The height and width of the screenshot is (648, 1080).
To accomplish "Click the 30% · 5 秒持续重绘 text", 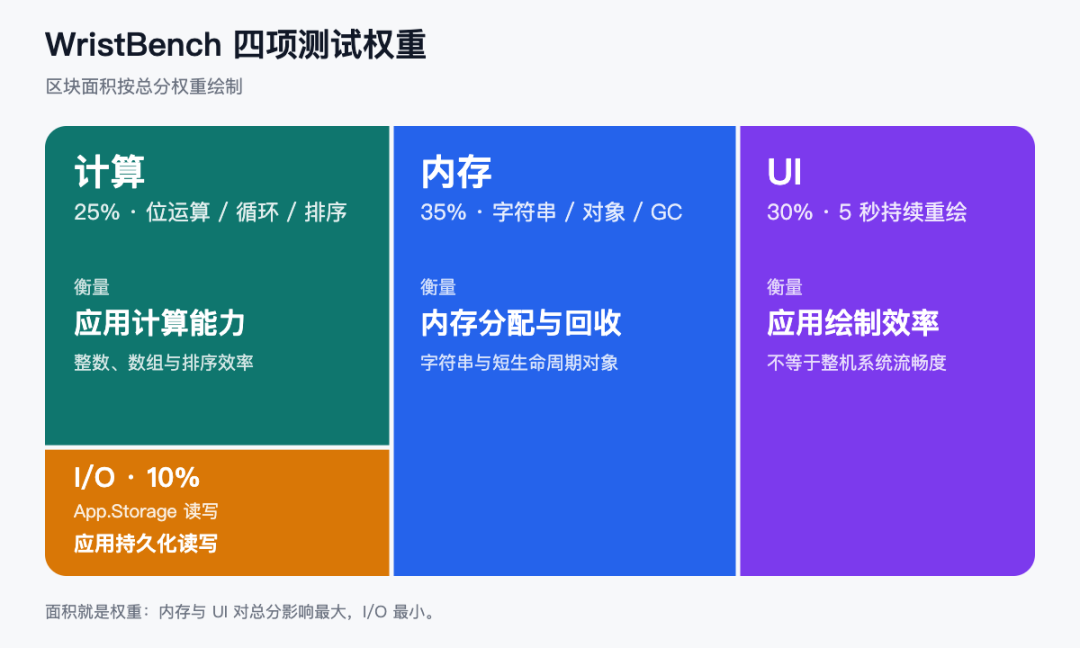I will pos(866,212).
